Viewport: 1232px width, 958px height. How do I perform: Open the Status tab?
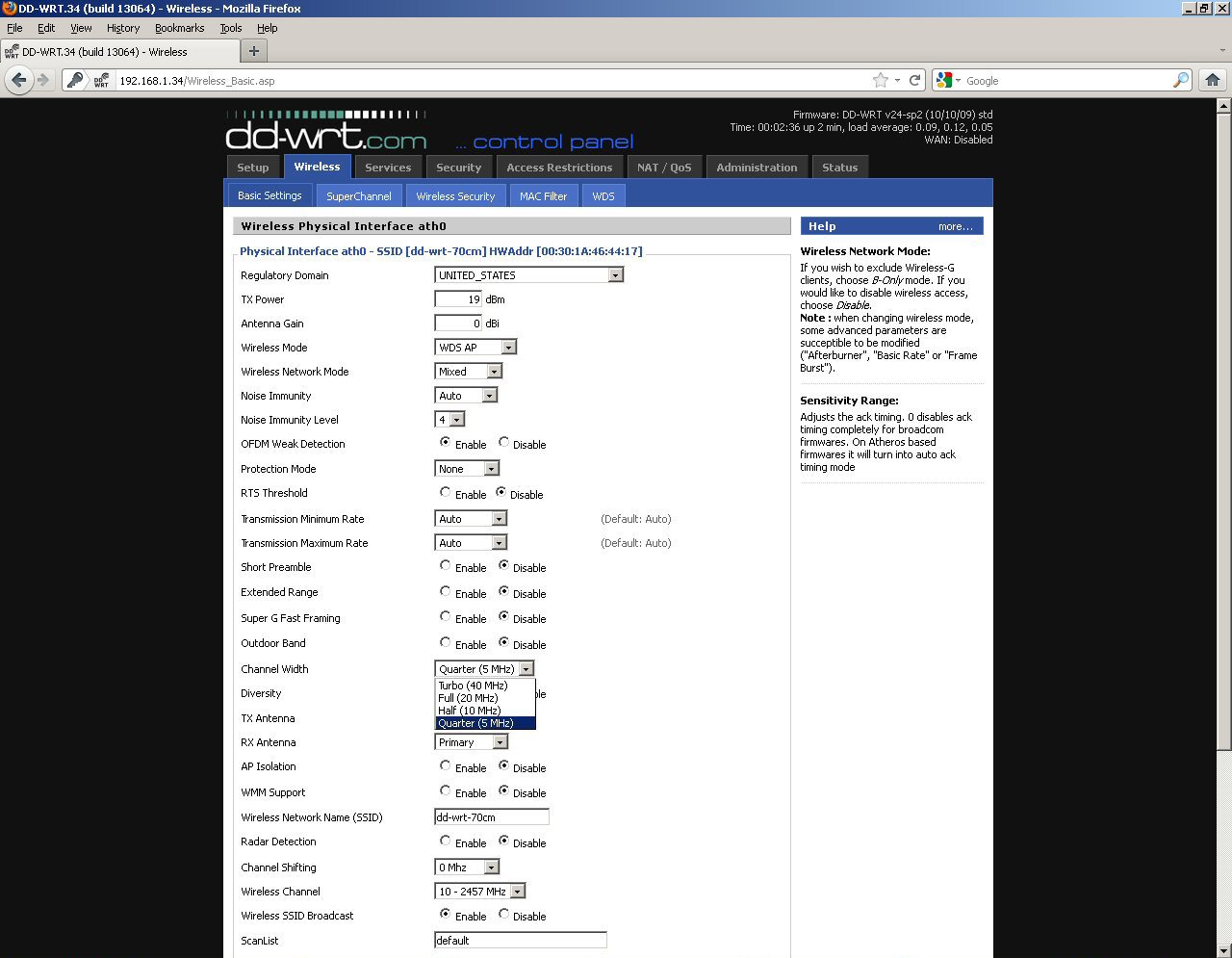pyautogui.click(x=839, y=167)
